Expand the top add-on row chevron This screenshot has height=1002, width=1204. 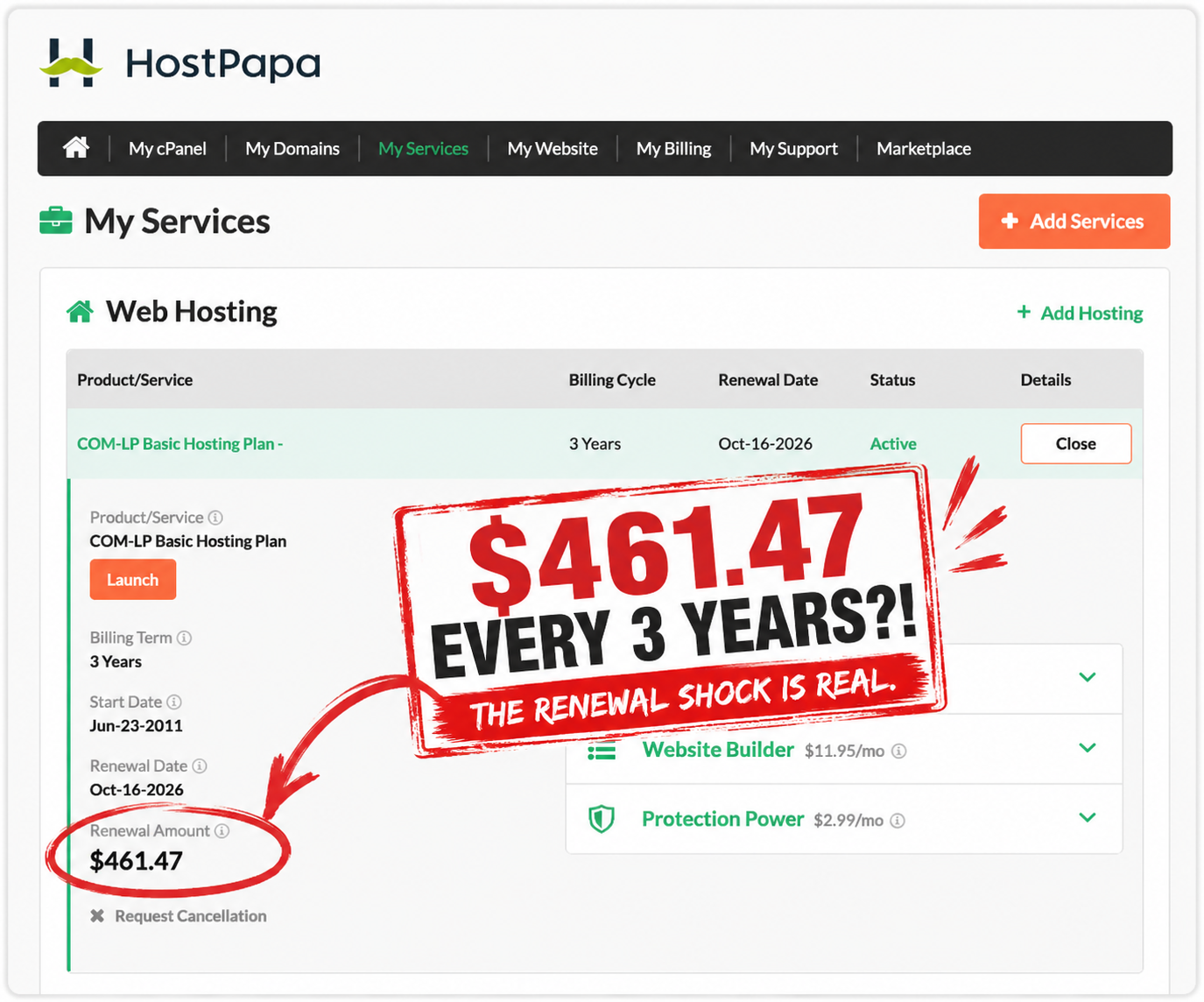[x=1088, y=677]
